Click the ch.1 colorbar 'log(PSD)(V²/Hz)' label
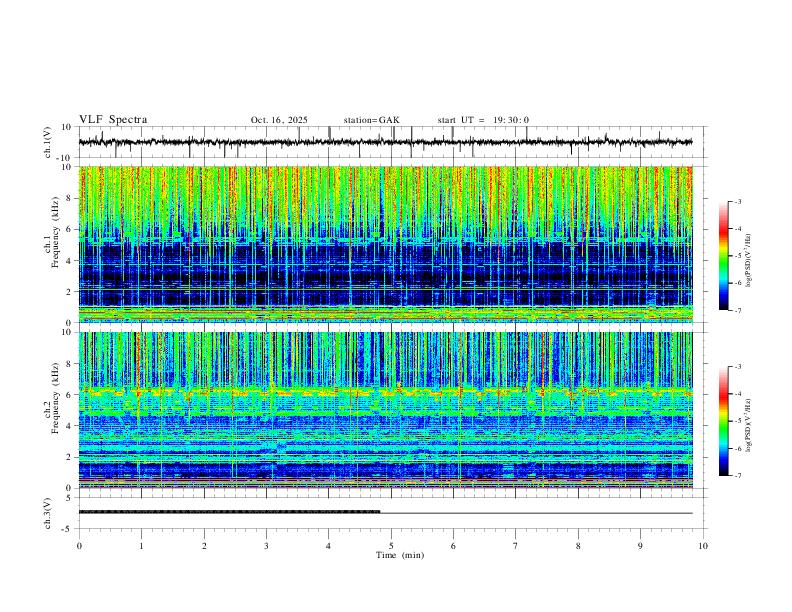Image resolution: width=792 pixels, height=612 pixels. [748, 261]
